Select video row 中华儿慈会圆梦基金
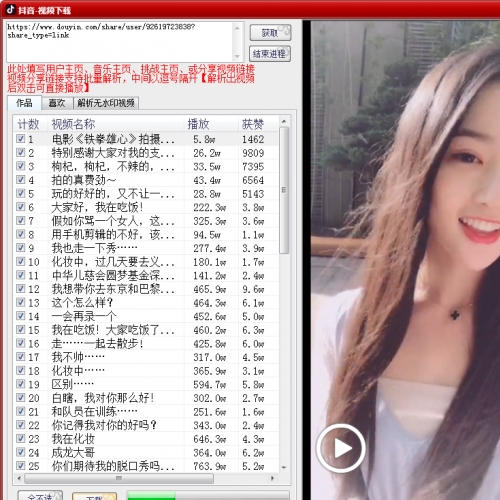This screenshot has height=500, width=500. pyautogui.click(x=146, y=275)
